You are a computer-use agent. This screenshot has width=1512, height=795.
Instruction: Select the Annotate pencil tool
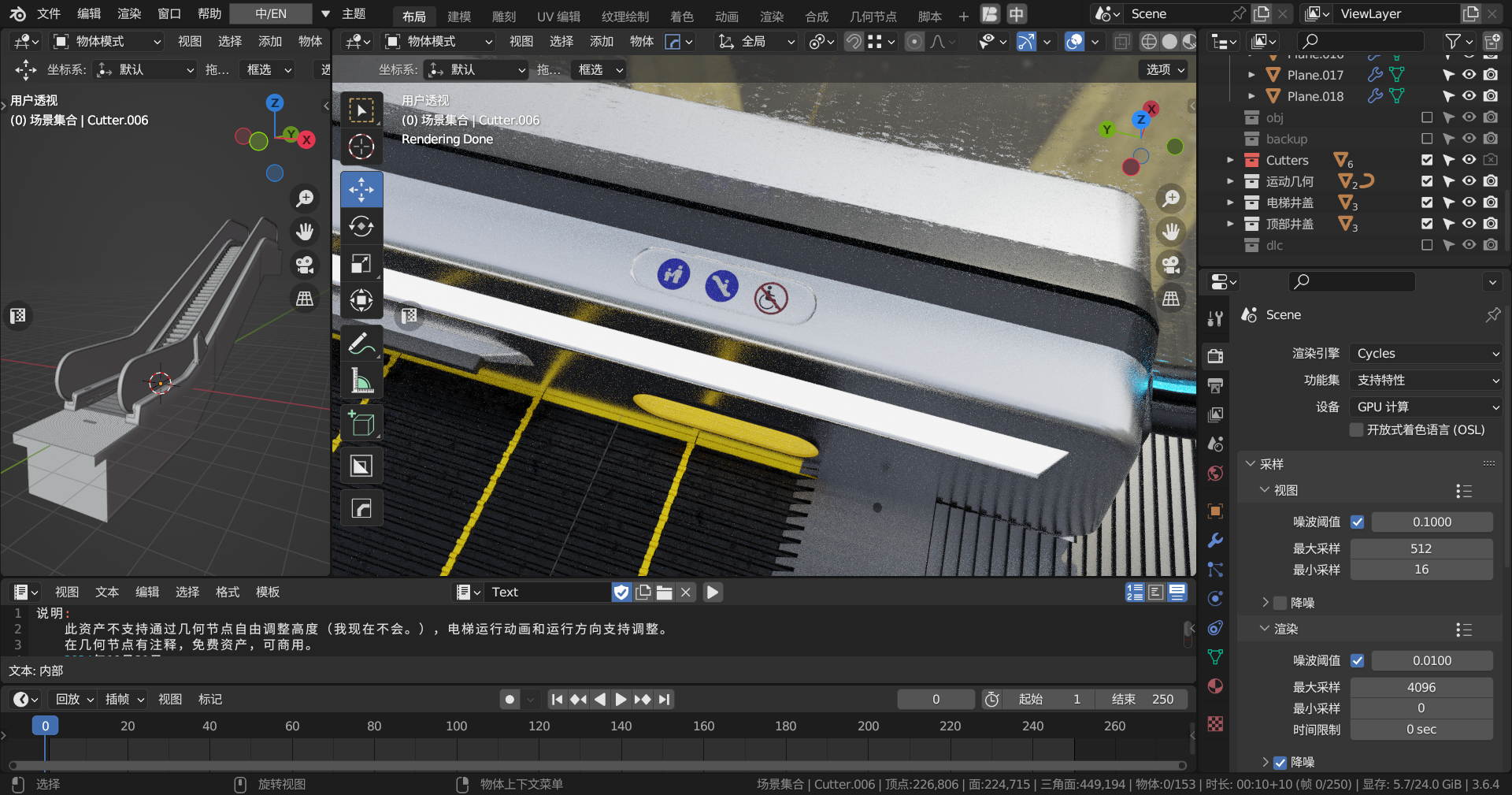tap(361, 344)
